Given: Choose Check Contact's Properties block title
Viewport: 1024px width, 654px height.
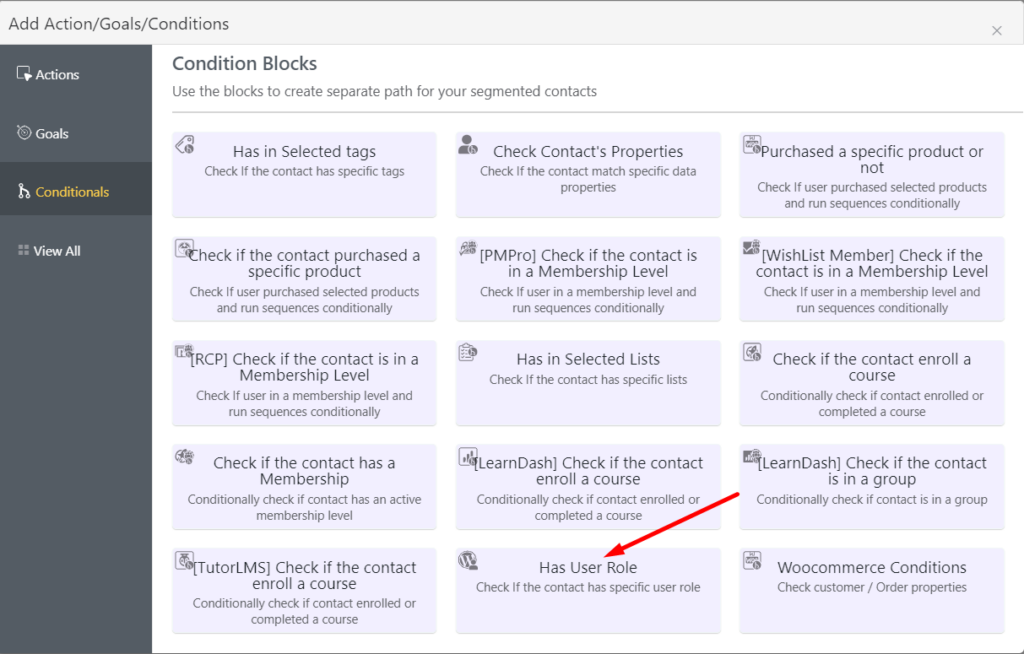Looking at the screenshot, I should [588, 152].
